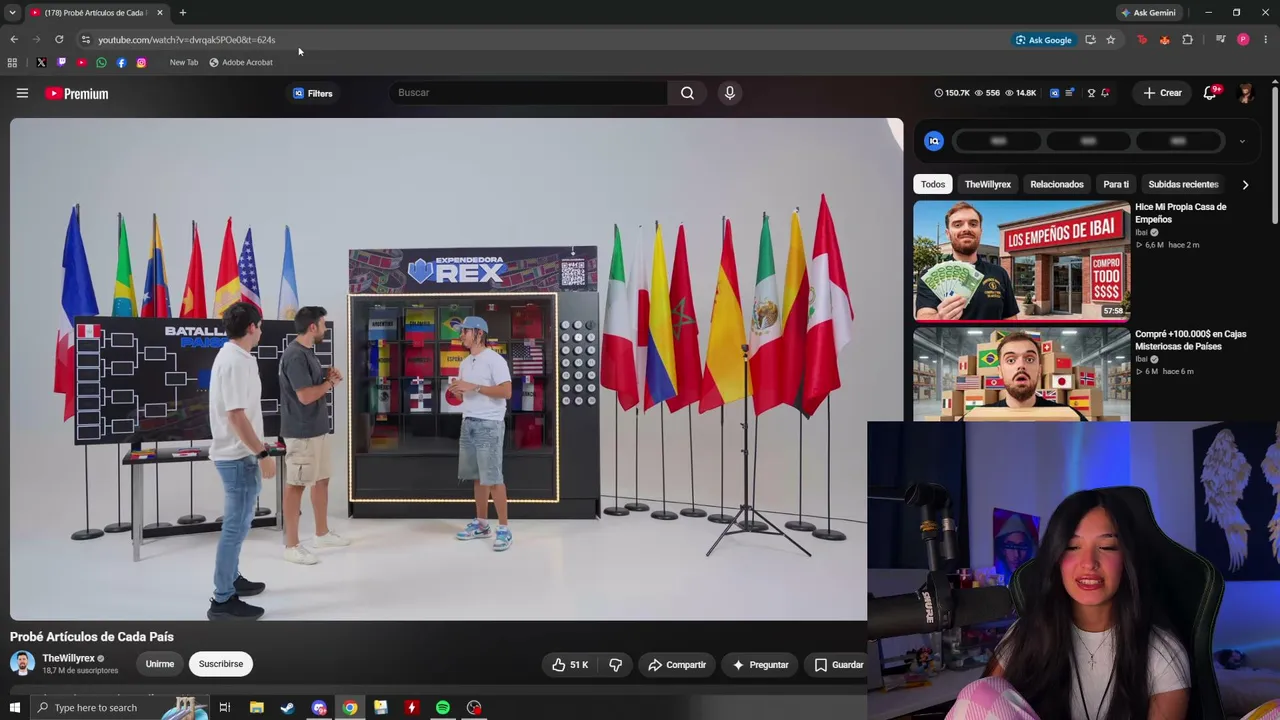Open the Chrome apps grid bookmark

(12, 62)
